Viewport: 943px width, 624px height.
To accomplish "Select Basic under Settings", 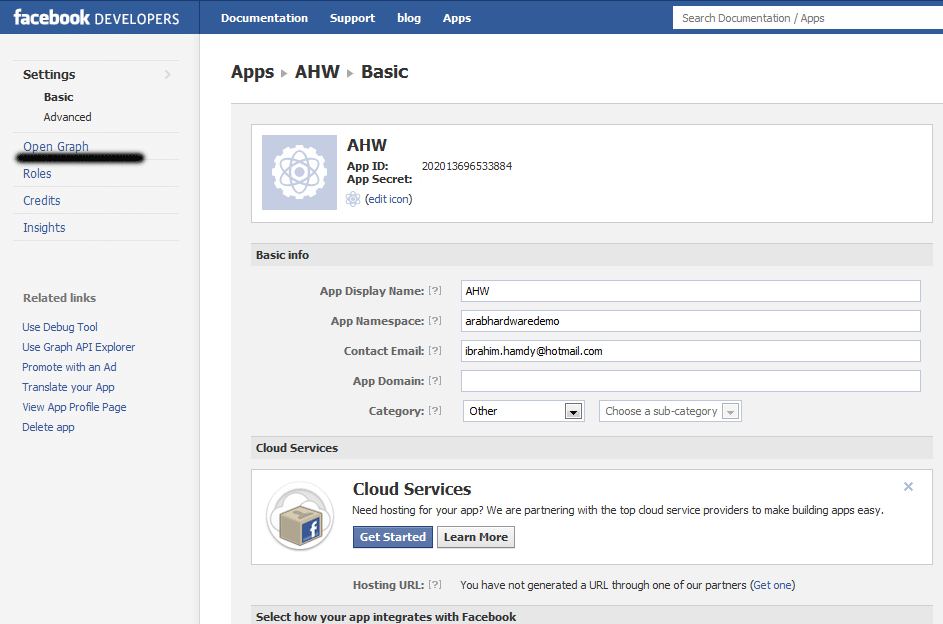I will coord(58,97).
